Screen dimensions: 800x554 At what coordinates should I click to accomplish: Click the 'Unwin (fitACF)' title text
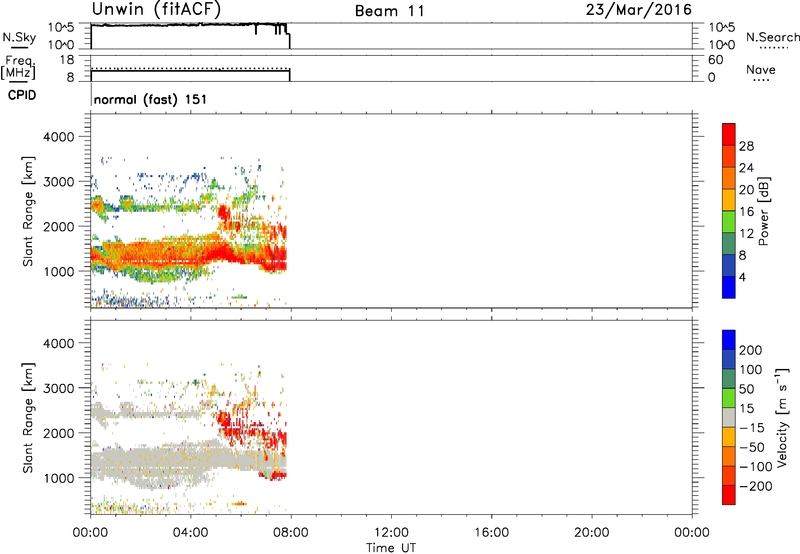tap(156, 10)
